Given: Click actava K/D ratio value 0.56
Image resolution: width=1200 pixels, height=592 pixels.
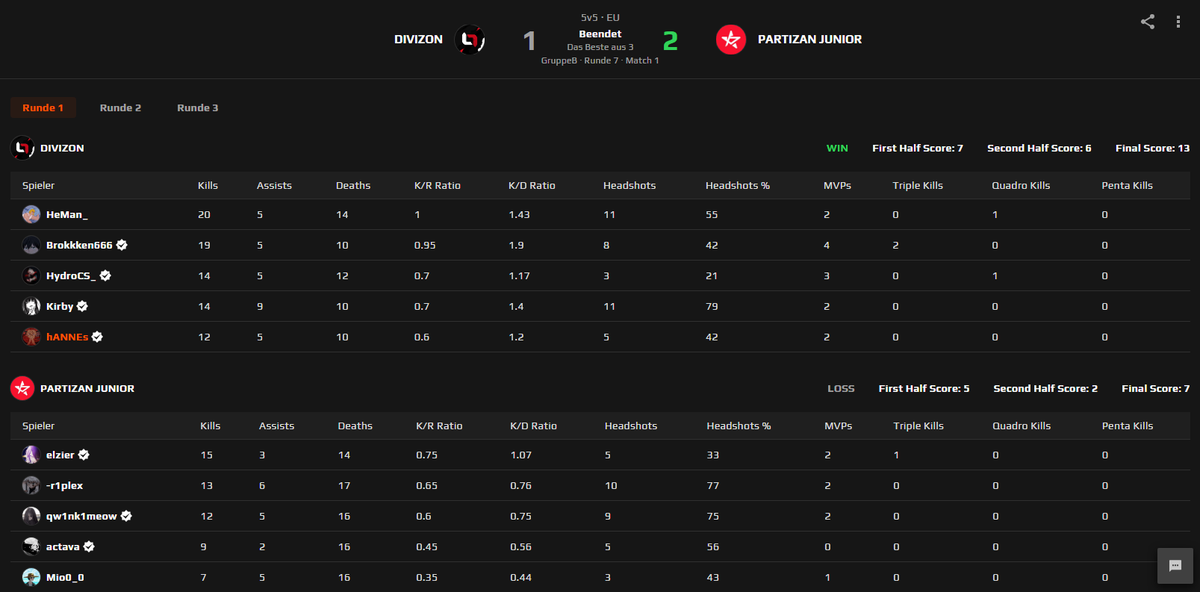Looking at the screenshot, I should click(520, 547).
